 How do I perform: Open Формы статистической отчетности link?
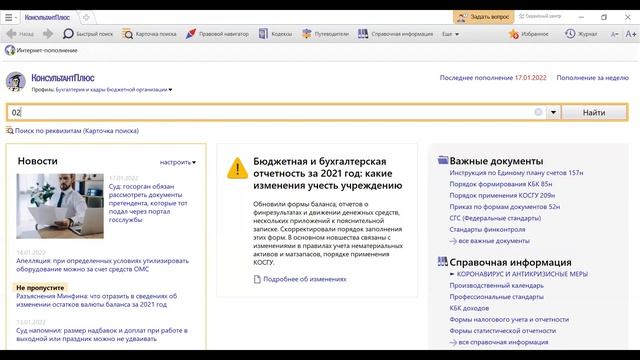point(502,331)
